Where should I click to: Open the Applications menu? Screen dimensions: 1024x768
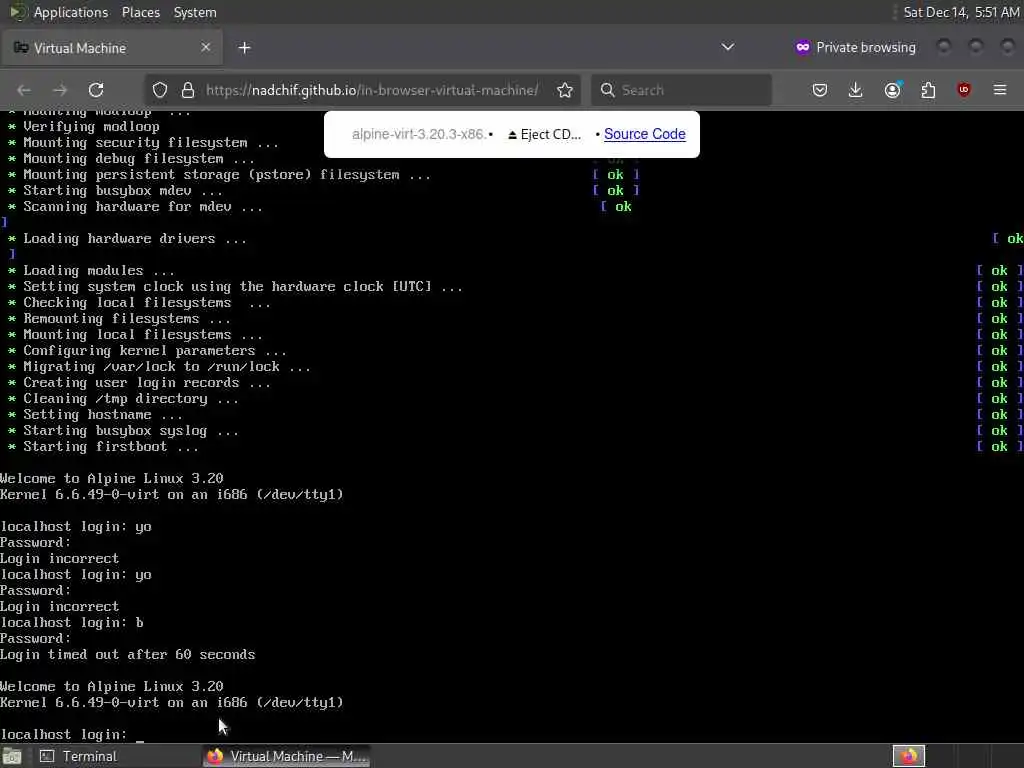click(x=71, y=12)
